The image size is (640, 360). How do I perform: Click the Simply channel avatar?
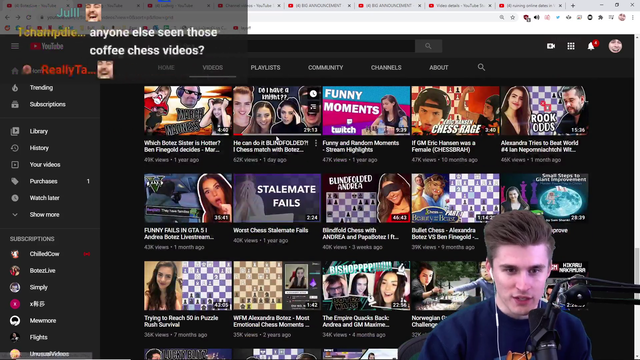click(x=15, y=287)
